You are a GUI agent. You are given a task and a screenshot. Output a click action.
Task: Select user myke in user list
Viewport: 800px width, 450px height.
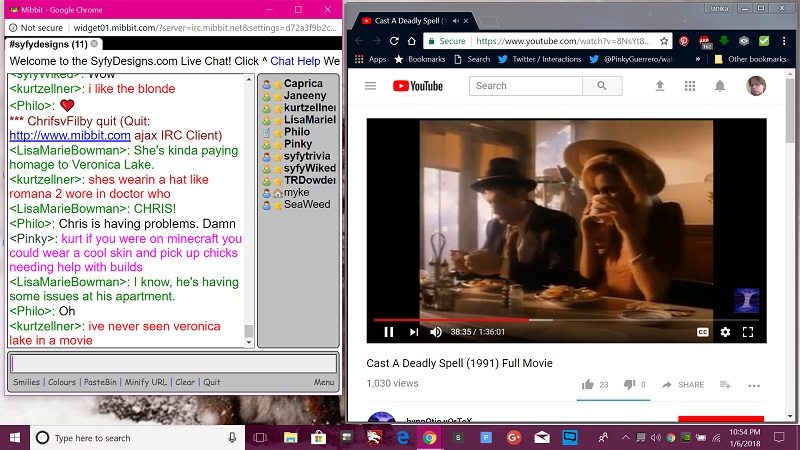pos(296,192)
